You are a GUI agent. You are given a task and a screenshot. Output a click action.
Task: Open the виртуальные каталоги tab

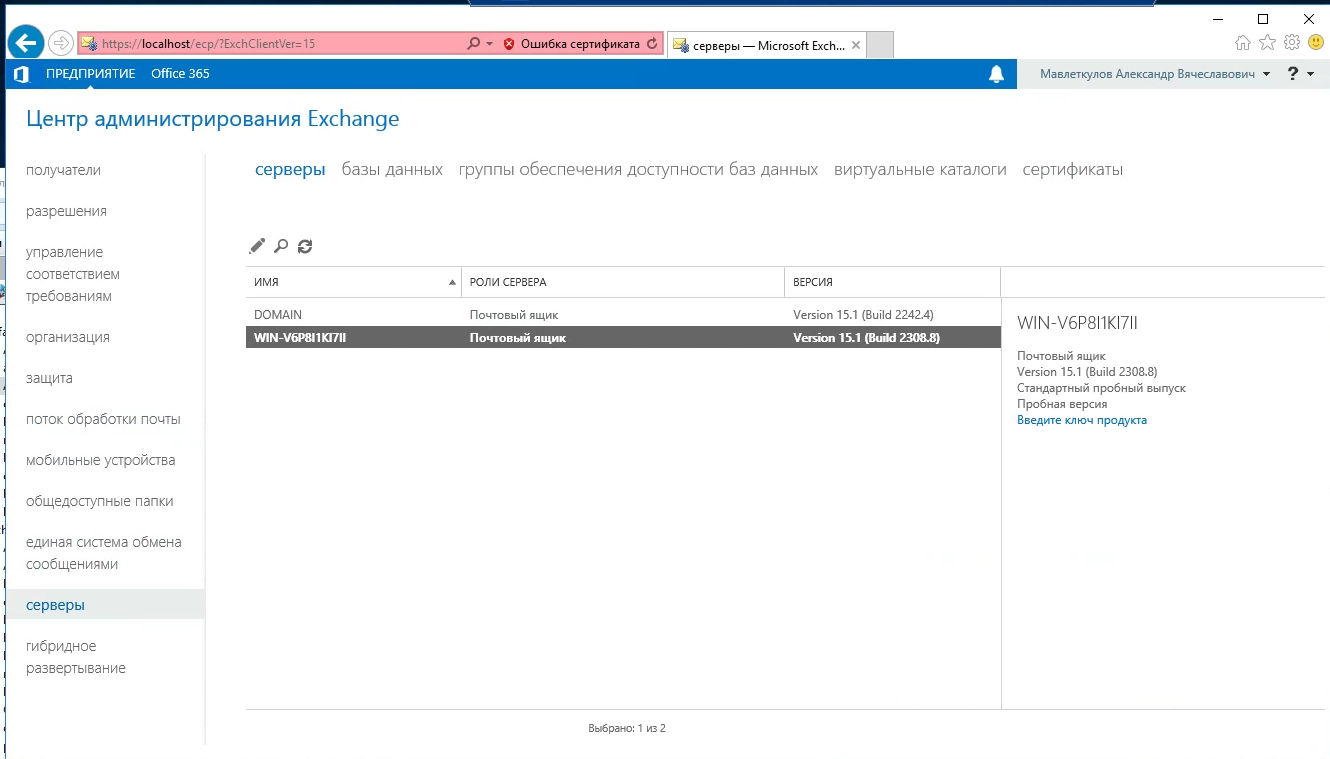click(920, 170)
